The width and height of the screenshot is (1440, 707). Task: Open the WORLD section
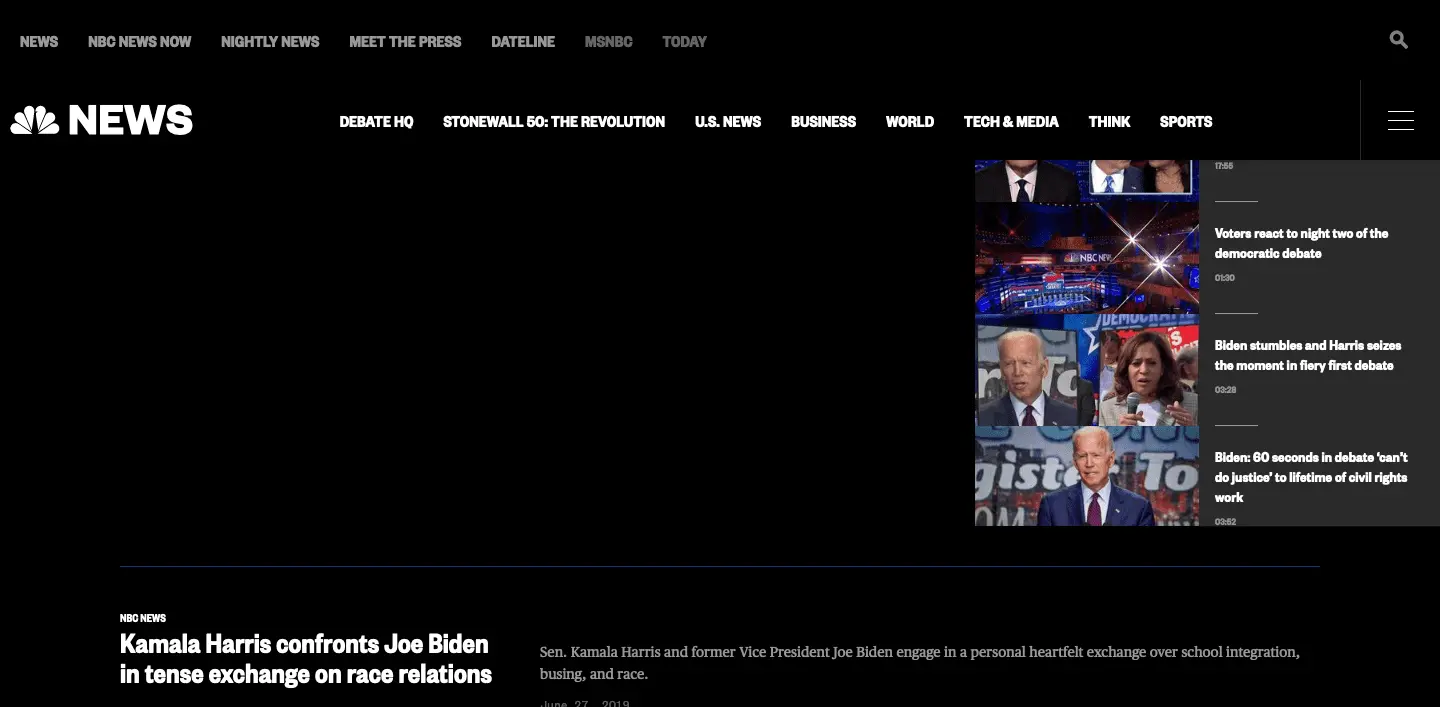coord(910,121)
